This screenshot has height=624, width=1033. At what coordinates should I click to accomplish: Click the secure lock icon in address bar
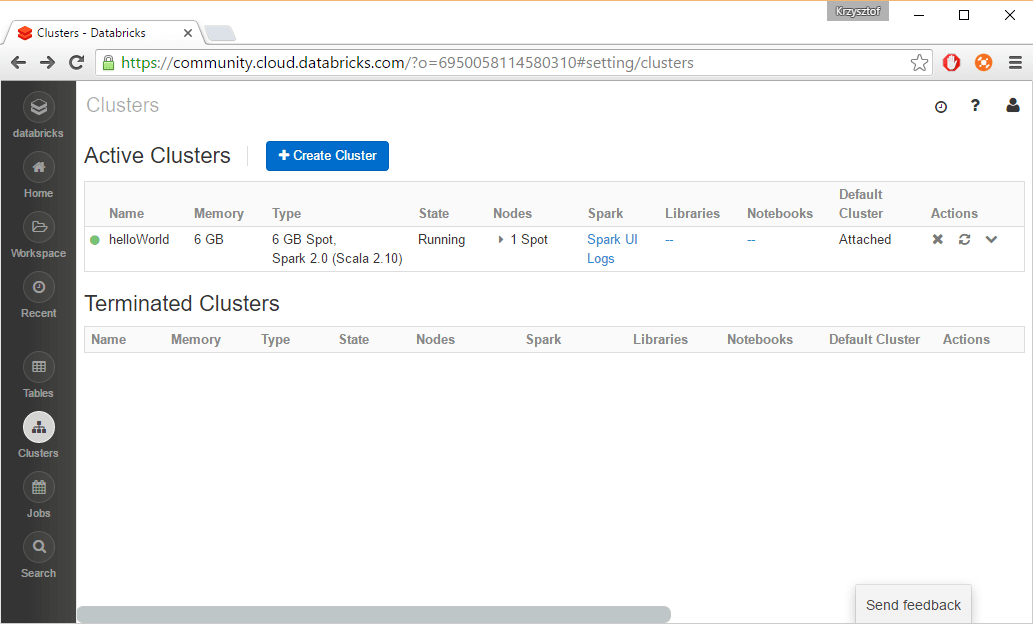coord(109,63)
